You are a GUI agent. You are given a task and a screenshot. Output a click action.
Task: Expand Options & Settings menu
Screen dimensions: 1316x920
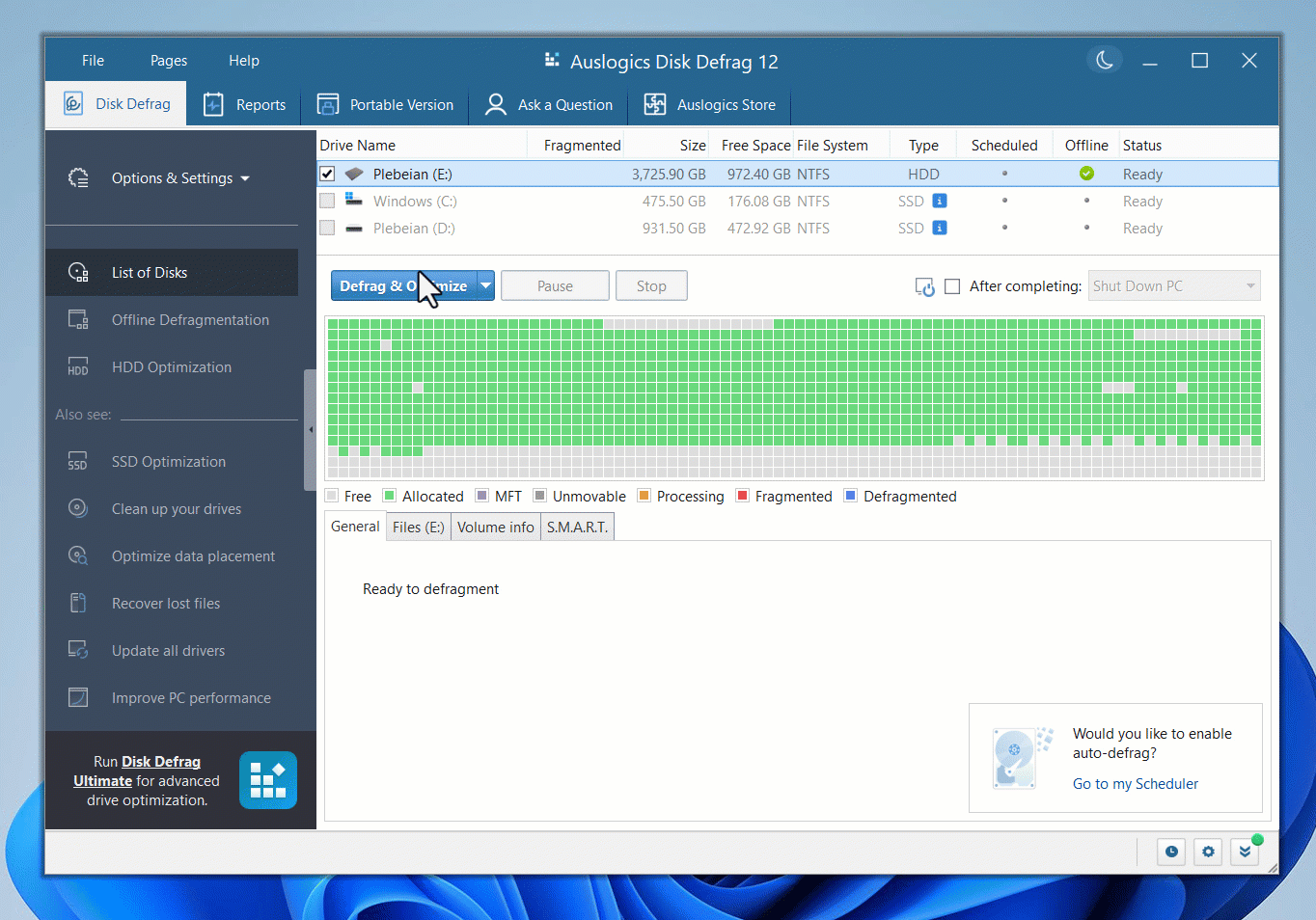[179, 178]
